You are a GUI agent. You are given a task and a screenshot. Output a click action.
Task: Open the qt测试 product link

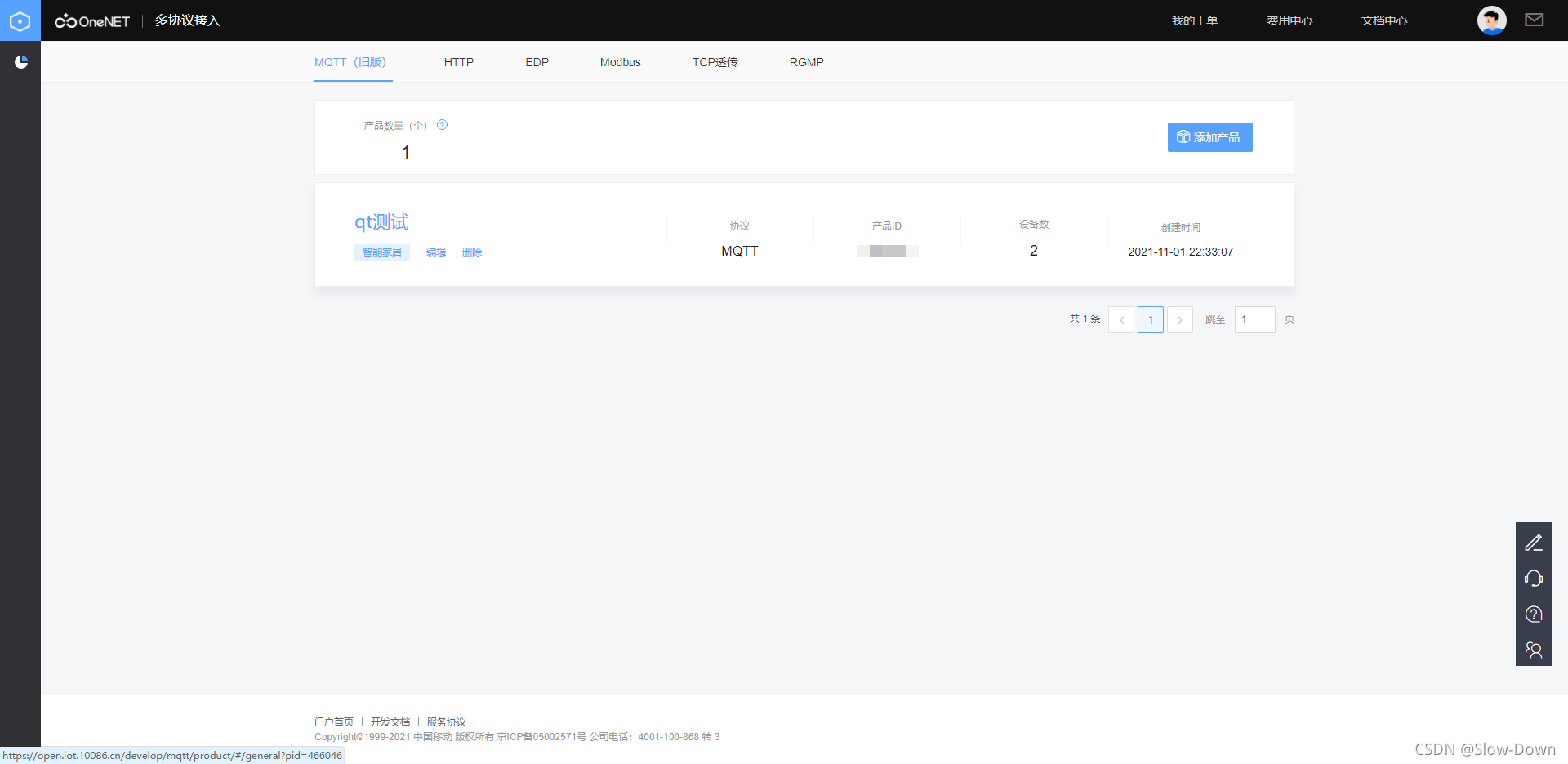point(381,221)
